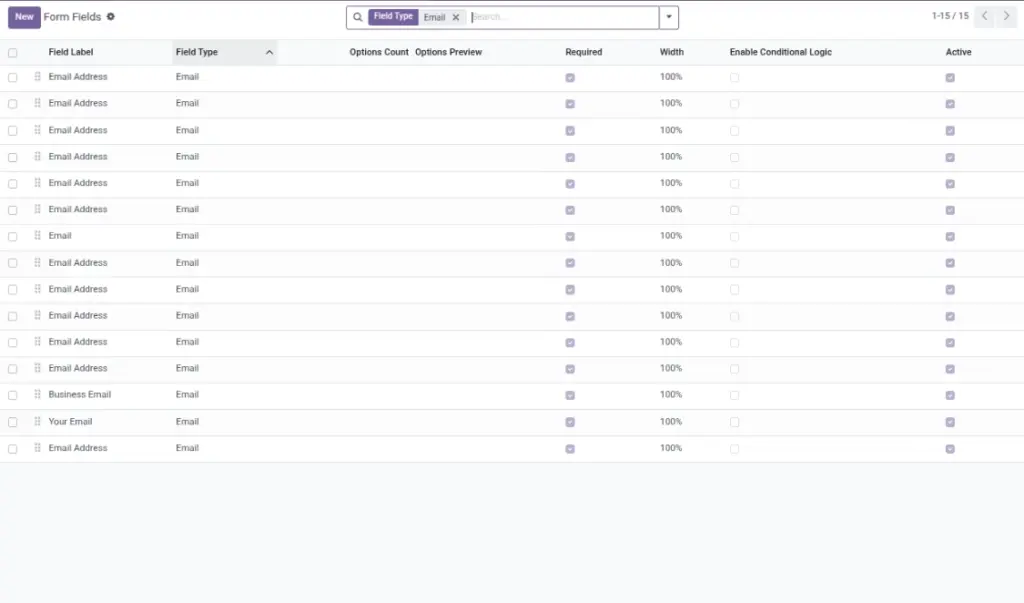Click the 100% width cell of Business Email row
The height and width of the screenshot is (603, 1024).
click(x=671, y=395)
